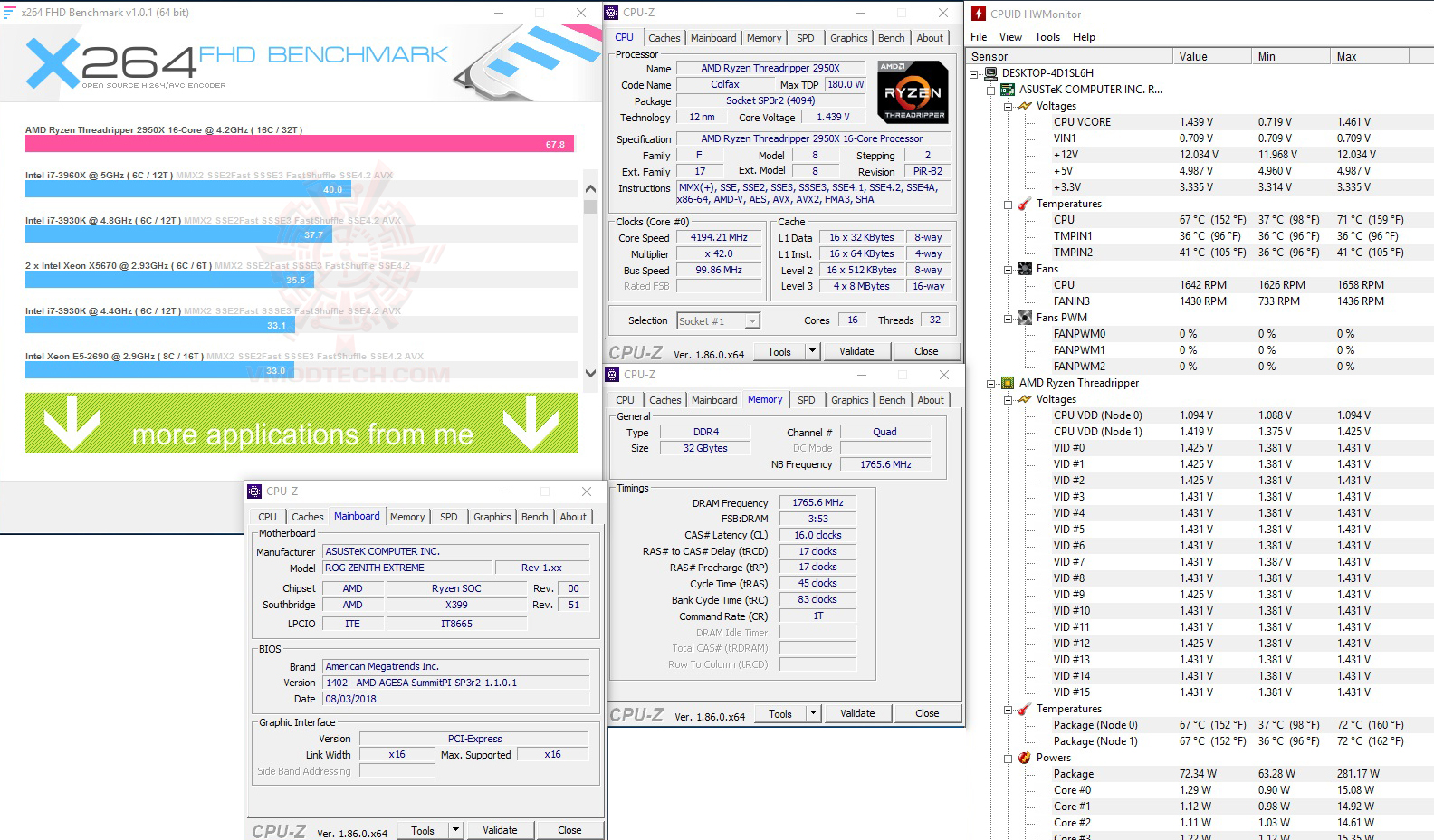1434x840 pixels.
Task: Click the motherboard icon beside ASUSTeK COMPUTER INC.
Action: (x=1008, y=90)
